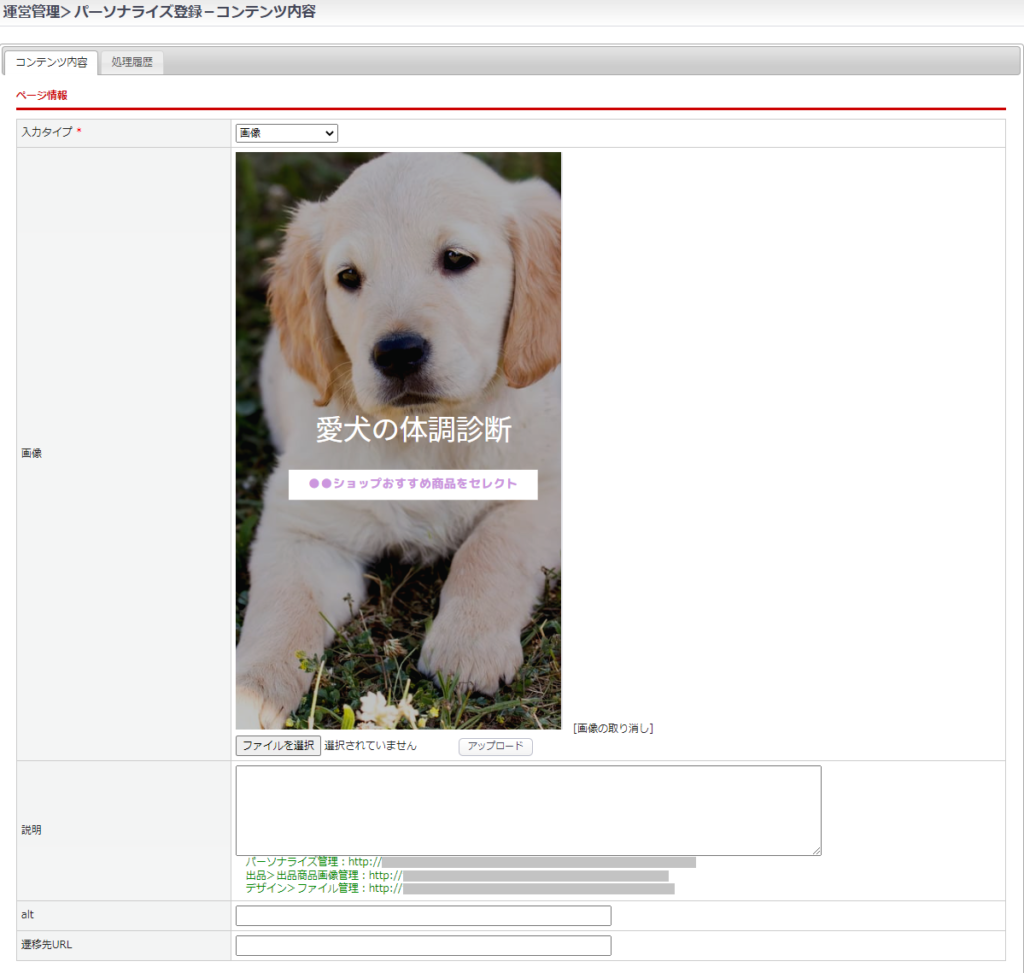Click the 運営管理 breadcrumb heading
Screen dimensions: 1024x973
30,12
